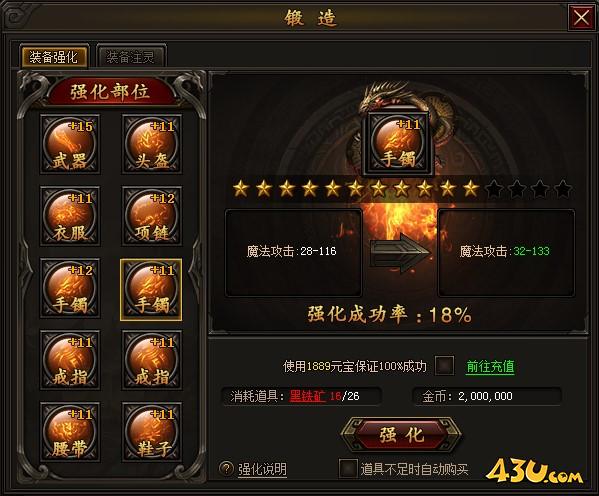Close the 锻造 window
This screenshot has width=599, height=496.
581,17
